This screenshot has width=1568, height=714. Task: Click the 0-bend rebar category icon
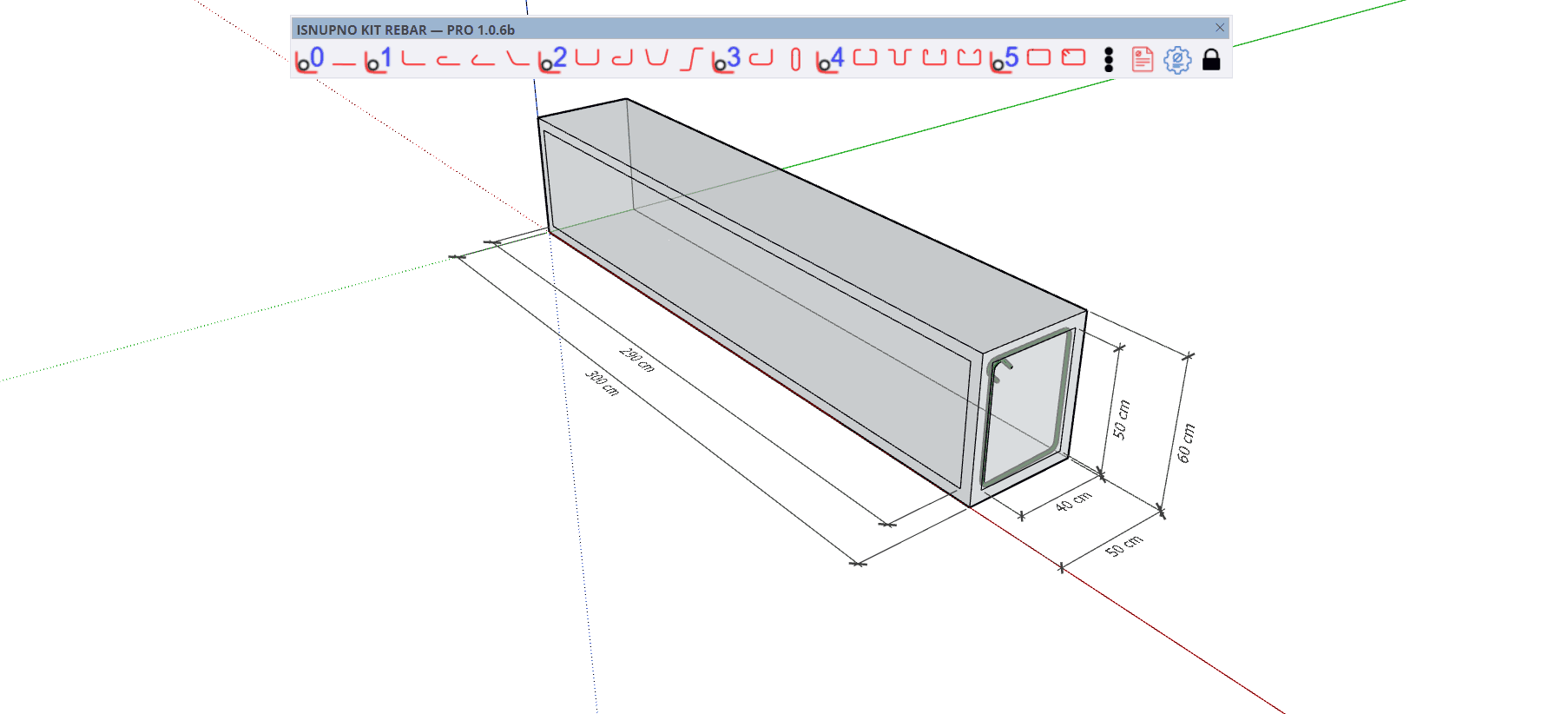coord(309,59)
